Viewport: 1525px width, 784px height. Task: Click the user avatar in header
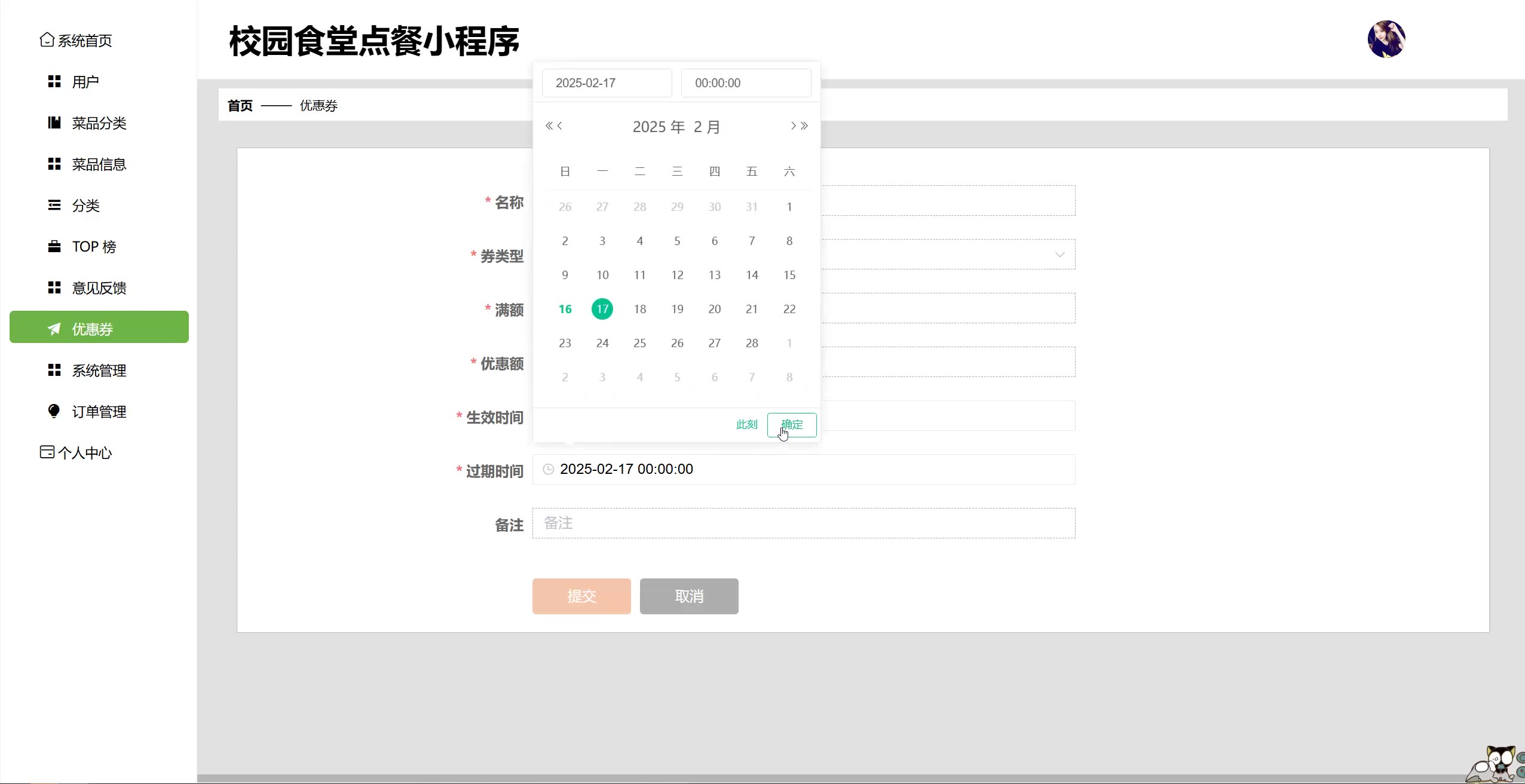(1386, 39)
